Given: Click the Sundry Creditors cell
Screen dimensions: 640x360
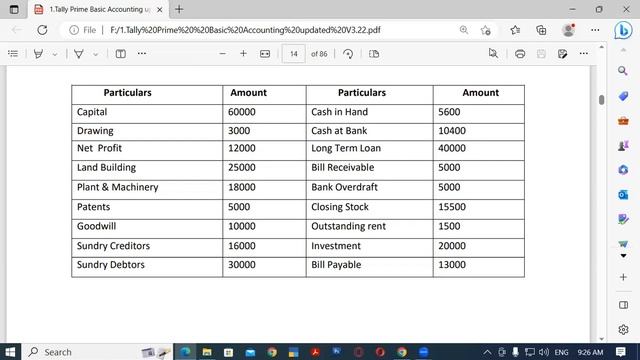Looking at the screenshot, I should [x=147, y=247].
